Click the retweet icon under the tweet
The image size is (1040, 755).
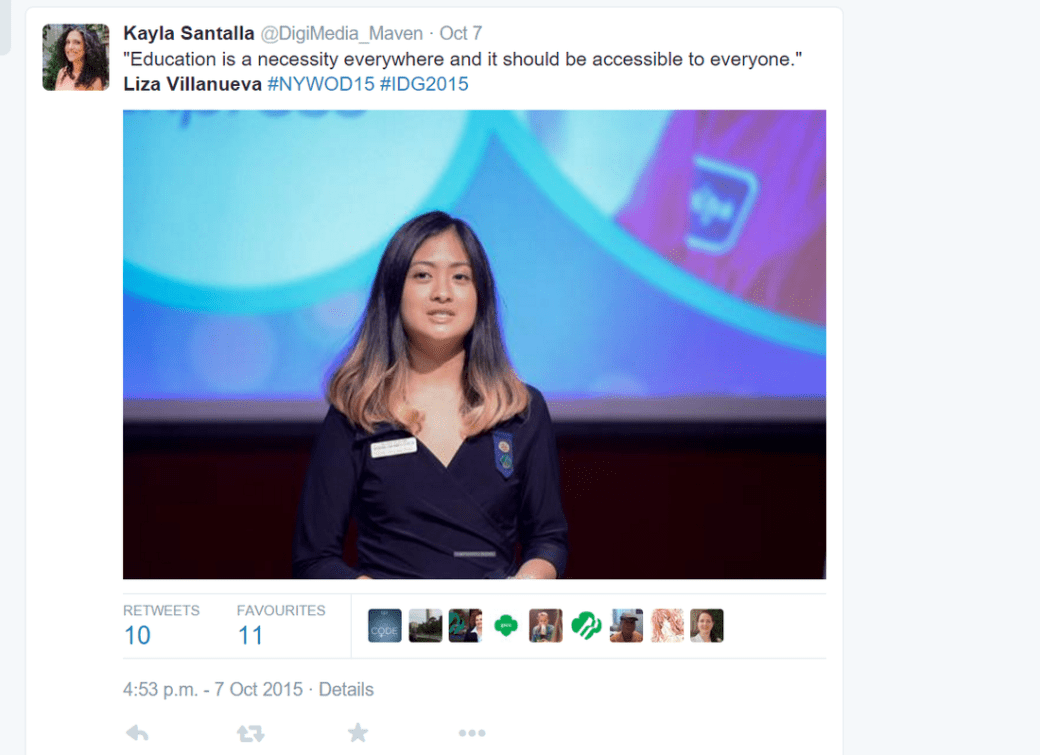[x=251, y=733]
